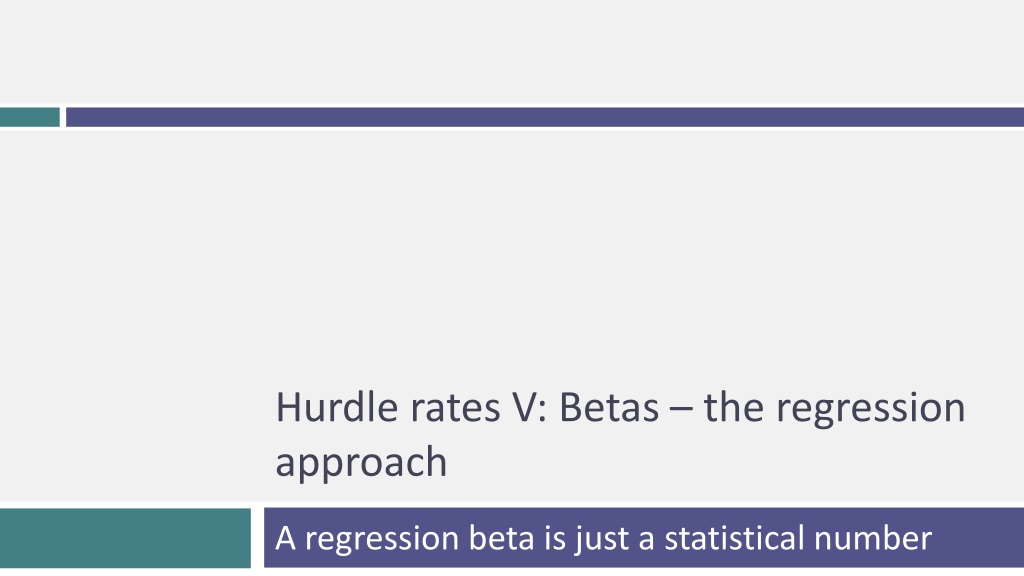Click the word 'approach' in the title
Viewport: 1024px width, 576px height.
pyautogui.click(x=361, y=463)
